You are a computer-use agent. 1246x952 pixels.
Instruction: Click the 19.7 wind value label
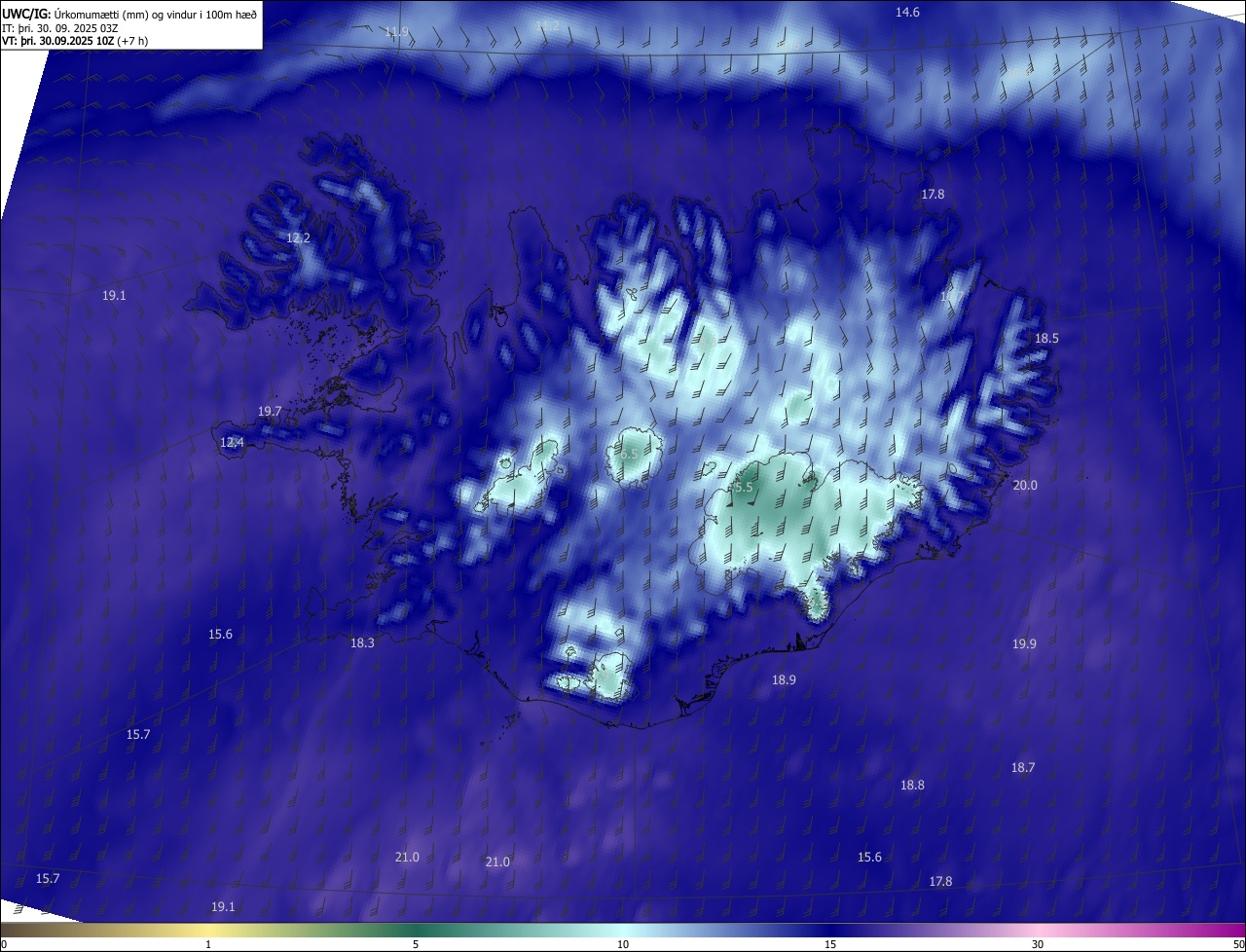(270, 412)
